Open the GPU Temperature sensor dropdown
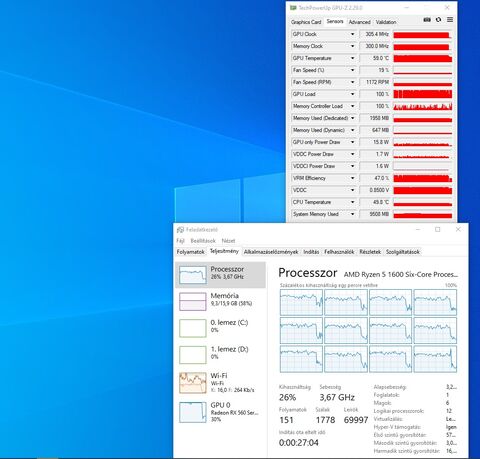The height and width of the screenshot is (459, 480). 352,58
